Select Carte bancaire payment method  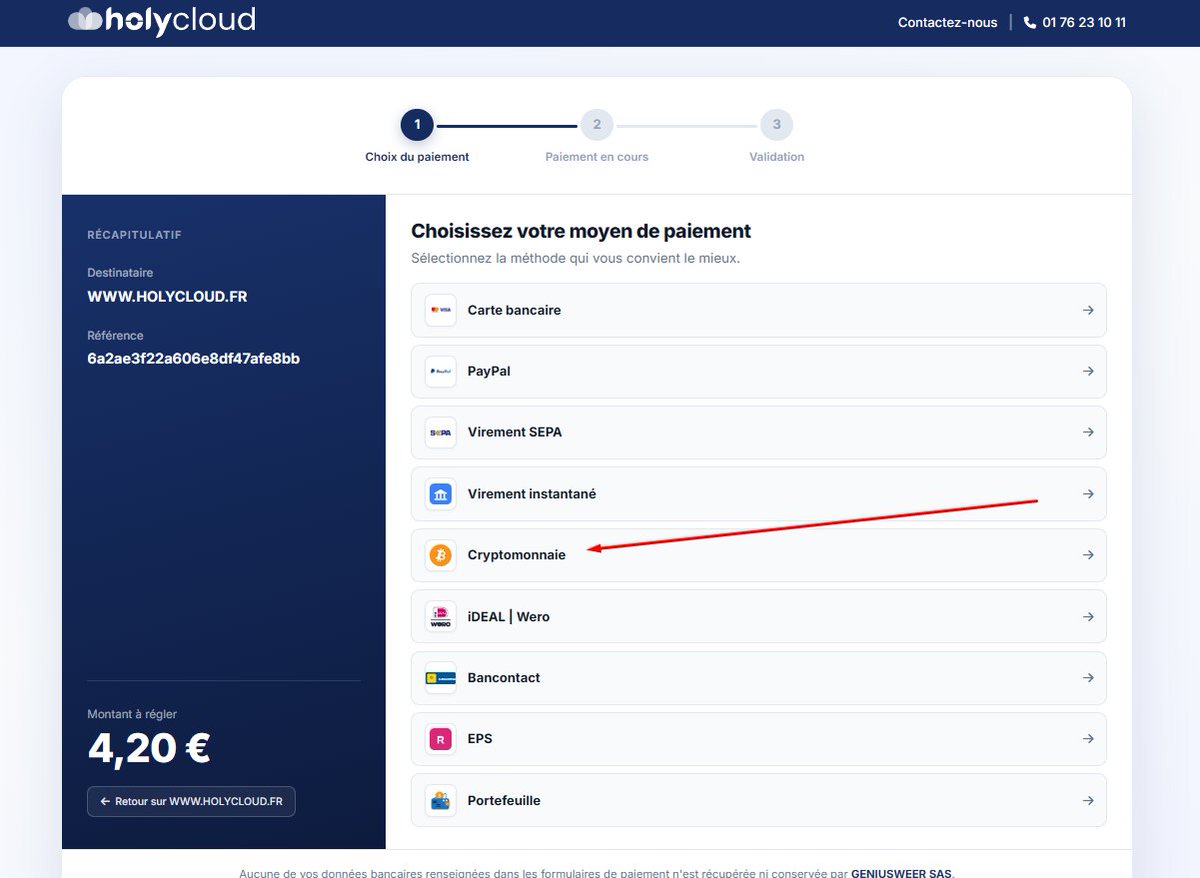point(759,310)
